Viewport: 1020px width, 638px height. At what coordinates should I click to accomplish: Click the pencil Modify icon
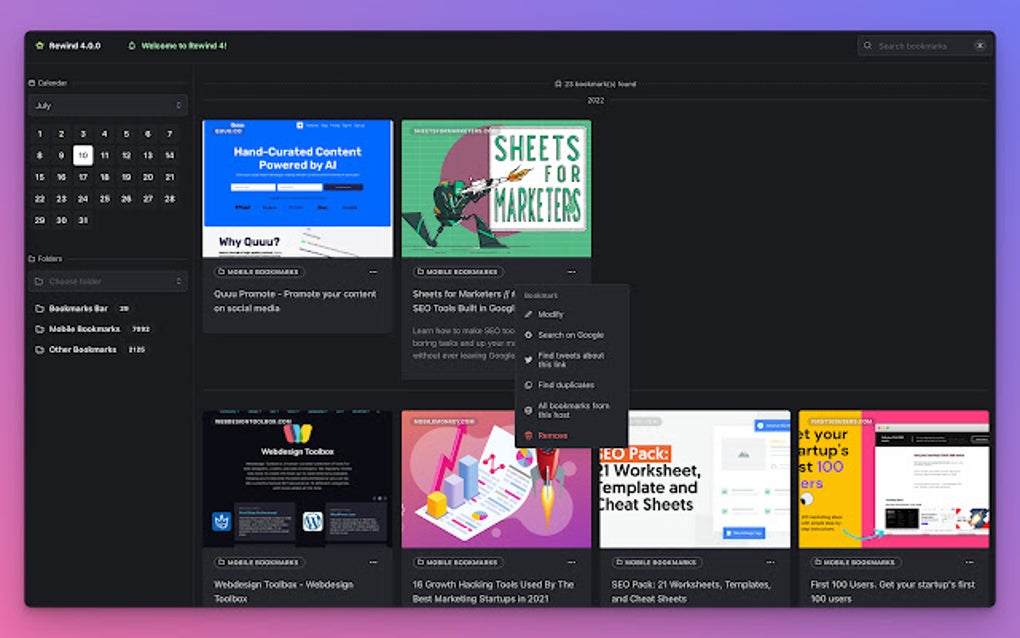coord(528,314)
